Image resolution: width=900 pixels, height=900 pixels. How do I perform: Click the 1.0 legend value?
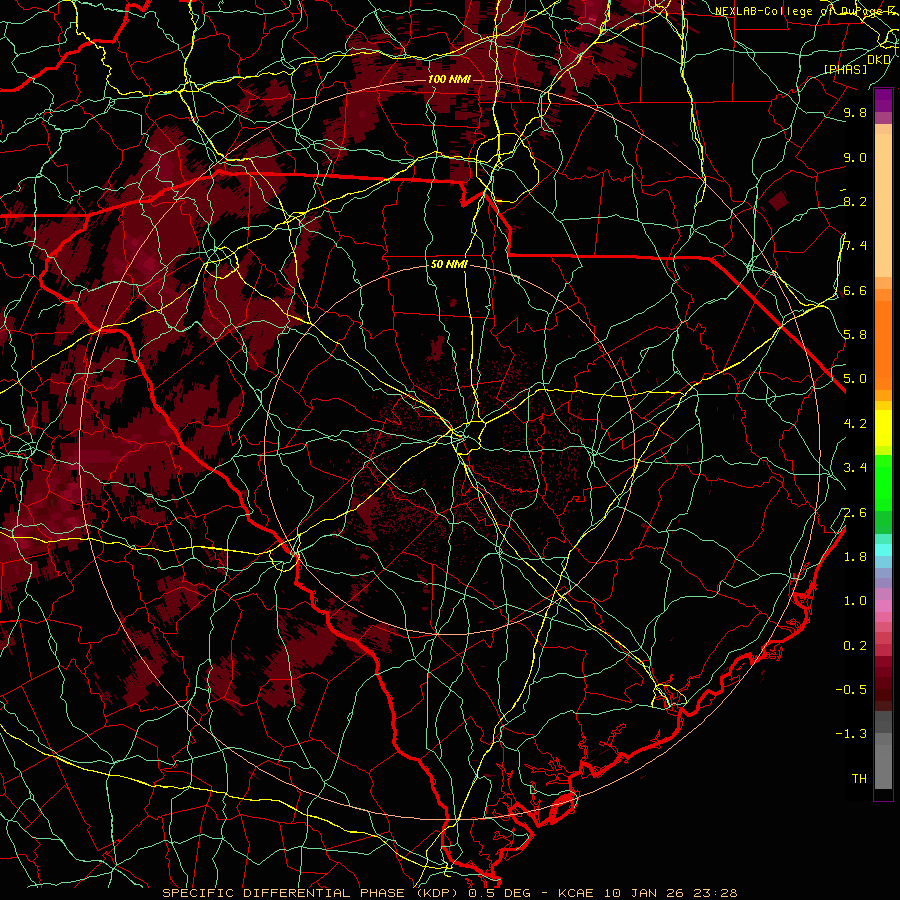point(855,601)
